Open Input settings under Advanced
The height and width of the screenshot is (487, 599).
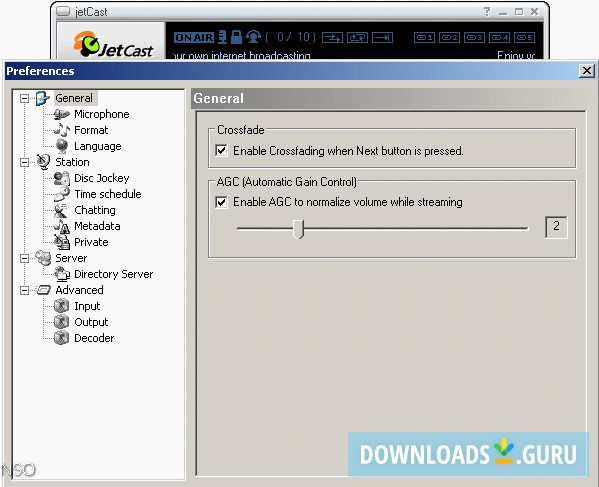87,306
